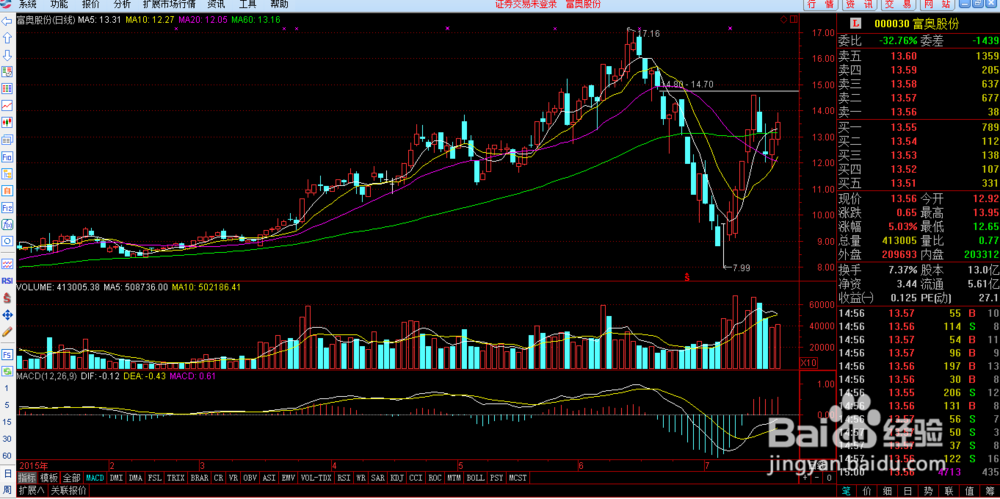
Task: Click the green refresh icon in sidebar
Action: [7, 371]
